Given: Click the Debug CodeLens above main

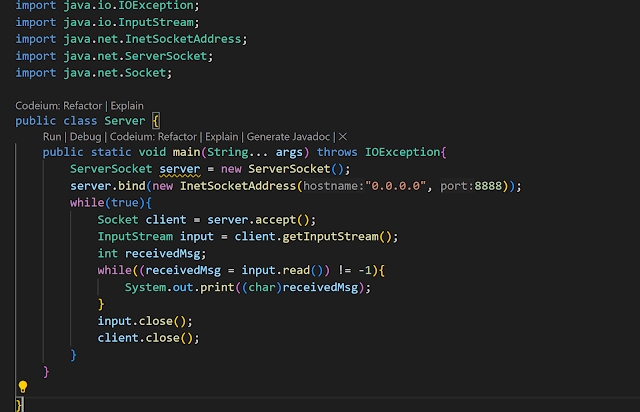Looking at the screenshot, I should click(x=85, y=137).
